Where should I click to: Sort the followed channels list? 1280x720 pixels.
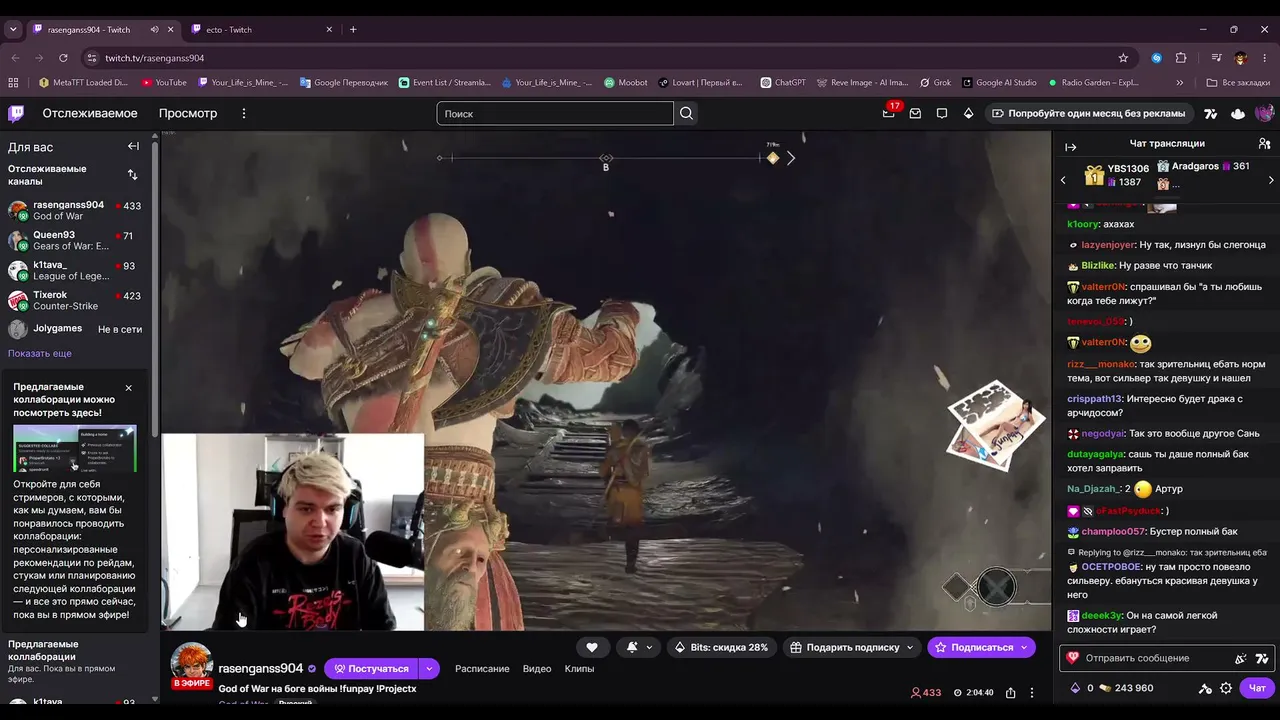[x=132, y=175]
